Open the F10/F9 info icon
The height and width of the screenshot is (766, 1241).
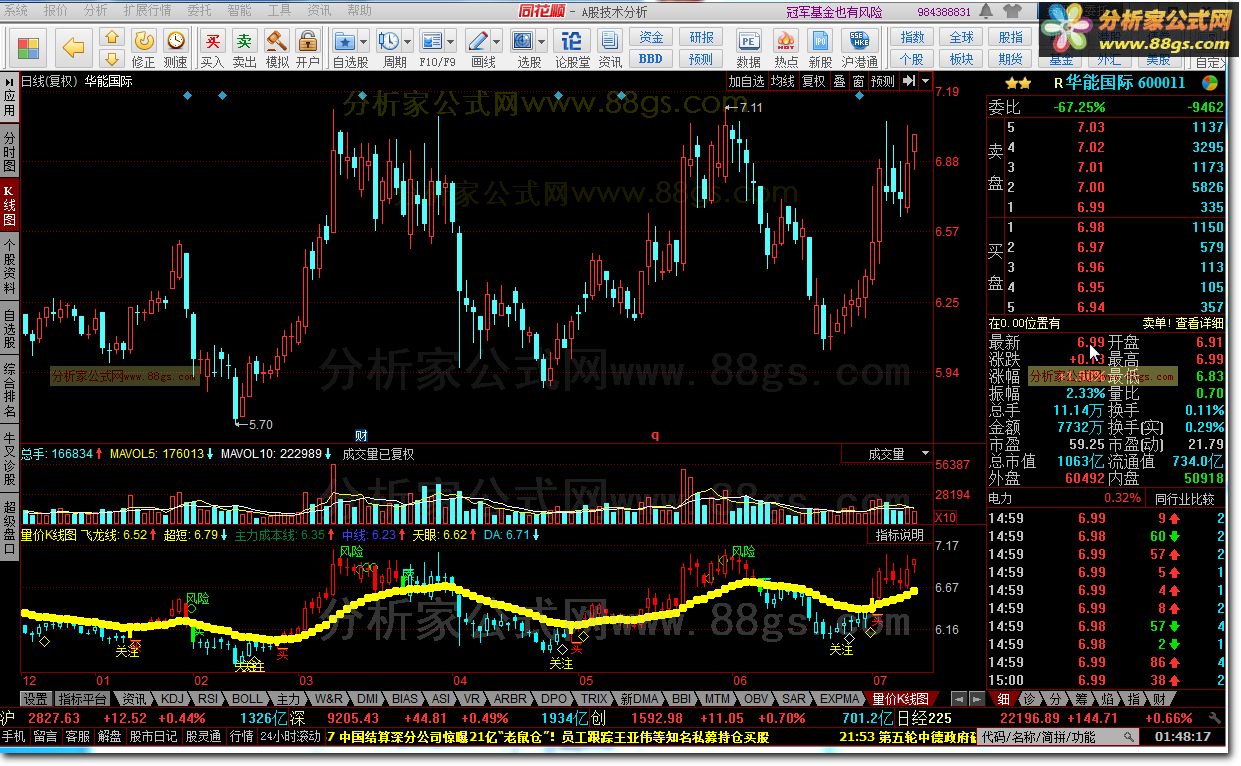point(432,40)
